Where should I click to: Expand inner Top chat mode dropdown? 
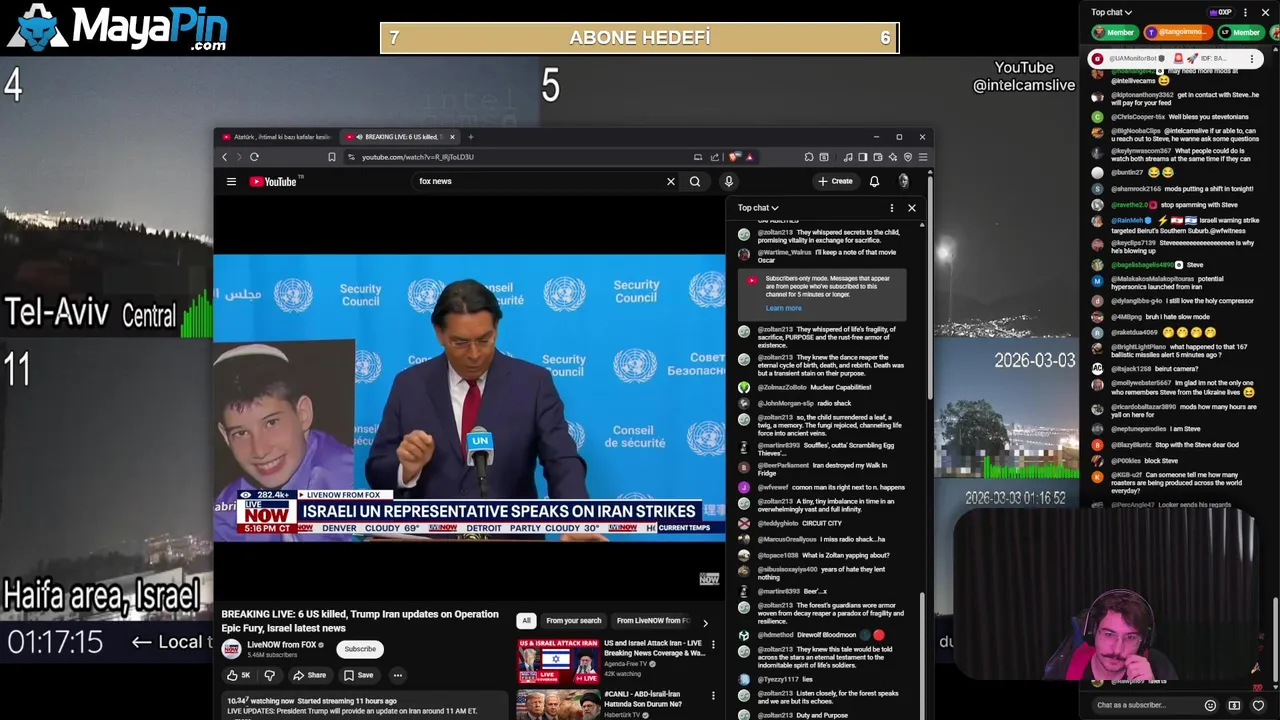point(758,208)
